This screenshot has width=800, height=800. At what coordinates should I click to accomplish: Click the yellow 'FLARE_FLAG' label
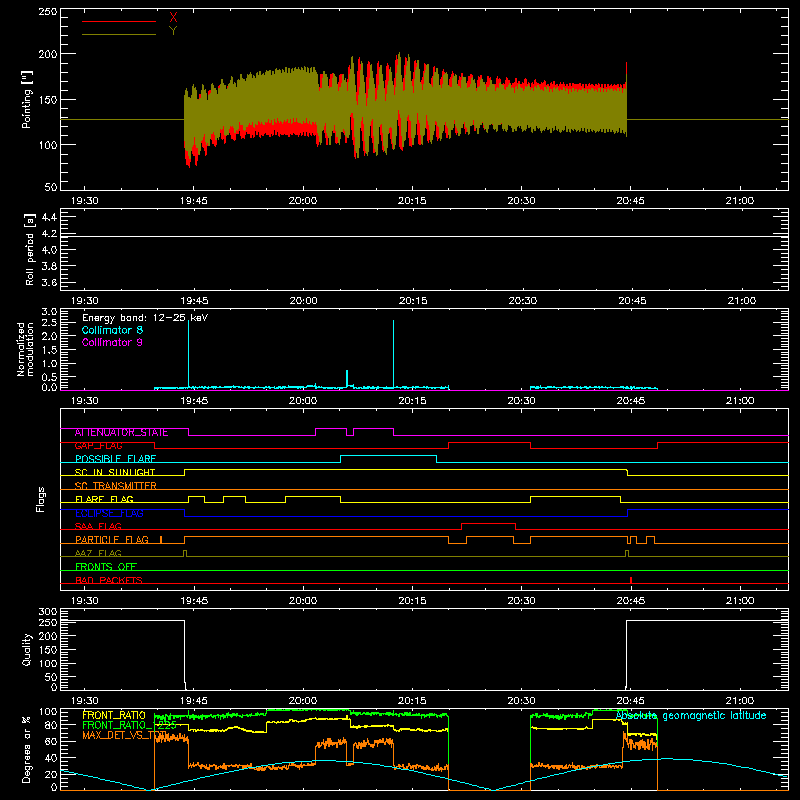(104, 499)
